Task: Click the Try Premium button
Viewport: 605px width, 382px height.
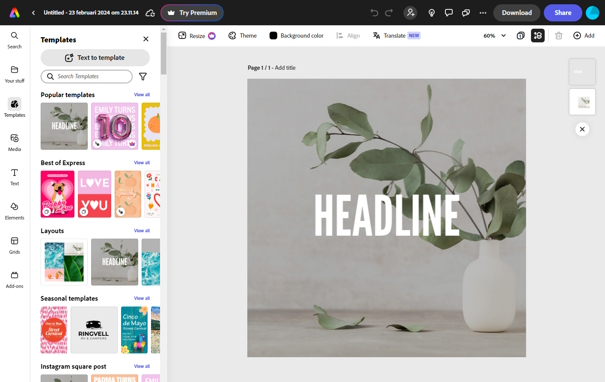Action: (x=192, y=13)
